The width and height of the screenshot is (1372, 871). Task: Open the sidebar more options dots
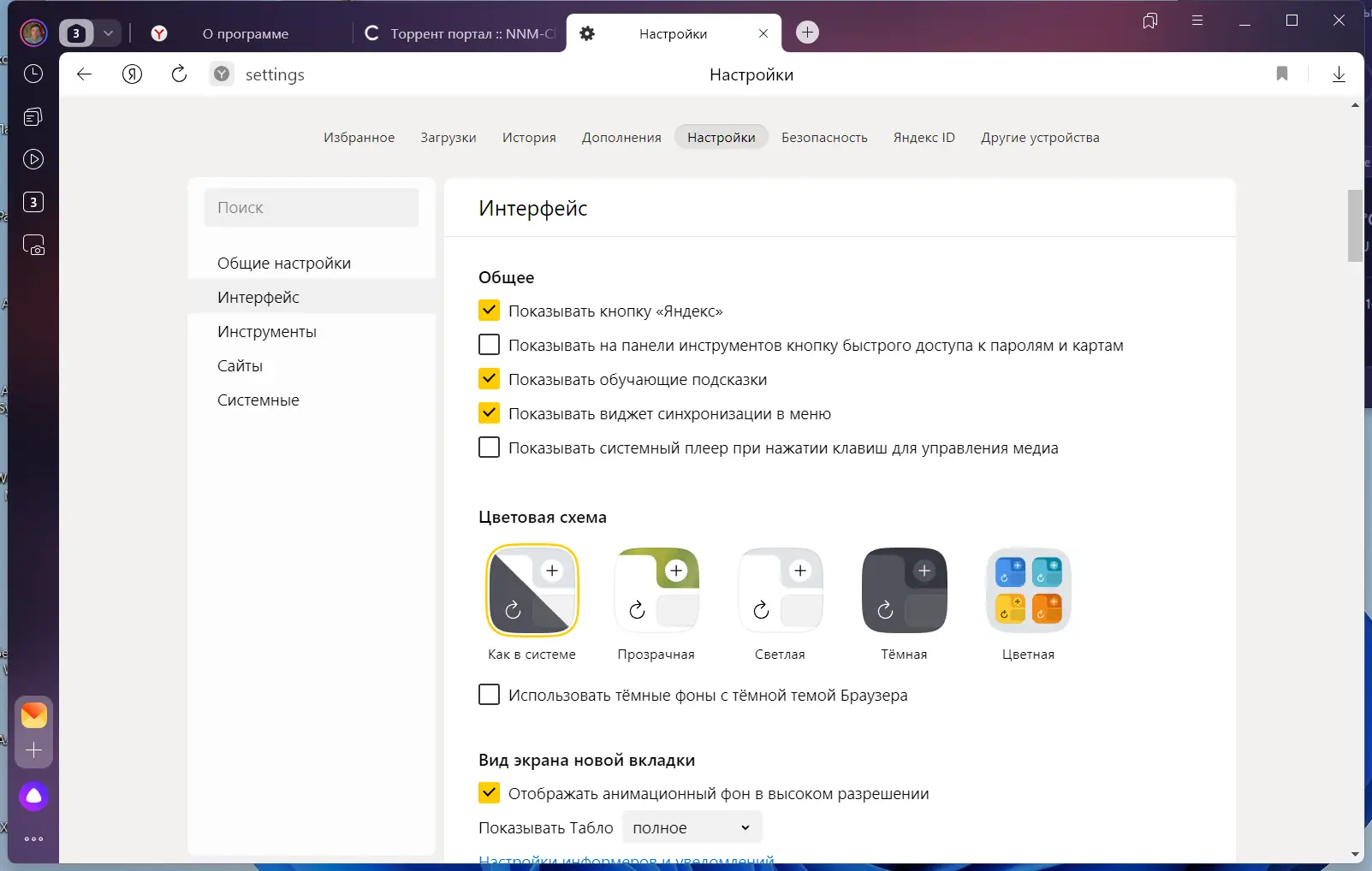click(34, 839)
